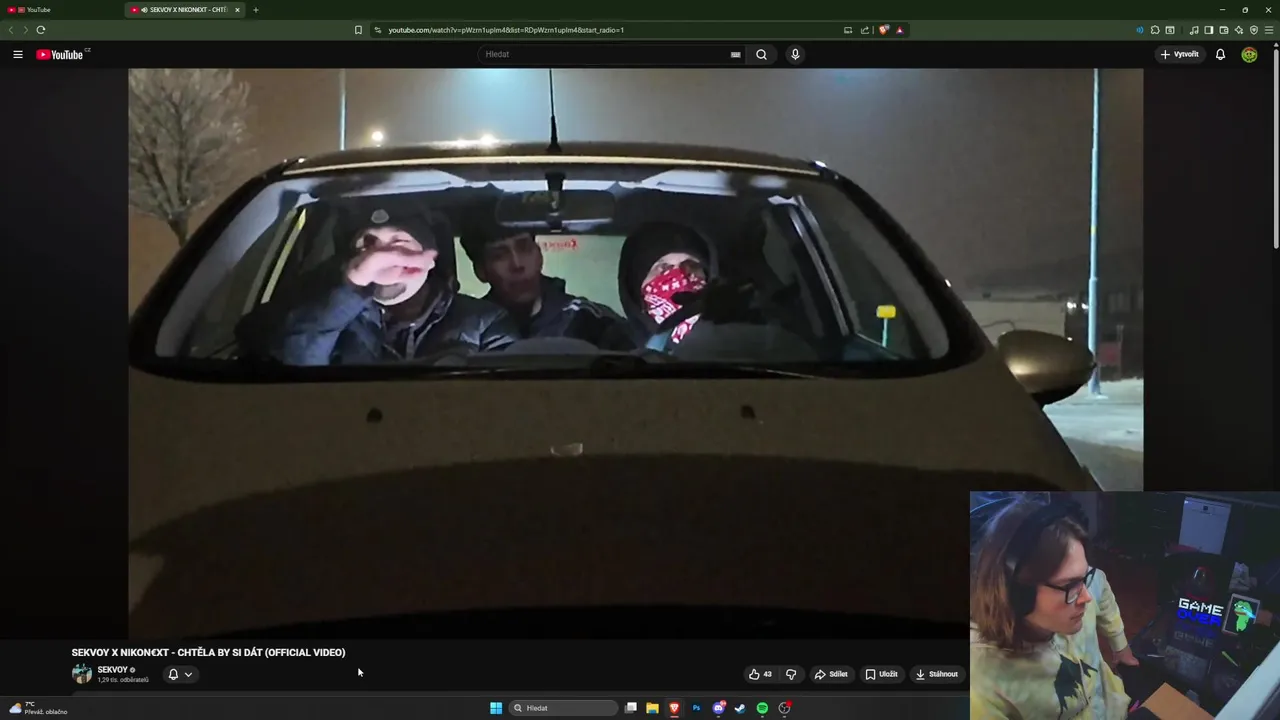The height and width of the screenshot is (720, 1280).
Task: Start voice search with microphone icon
Action: [795, 54]
